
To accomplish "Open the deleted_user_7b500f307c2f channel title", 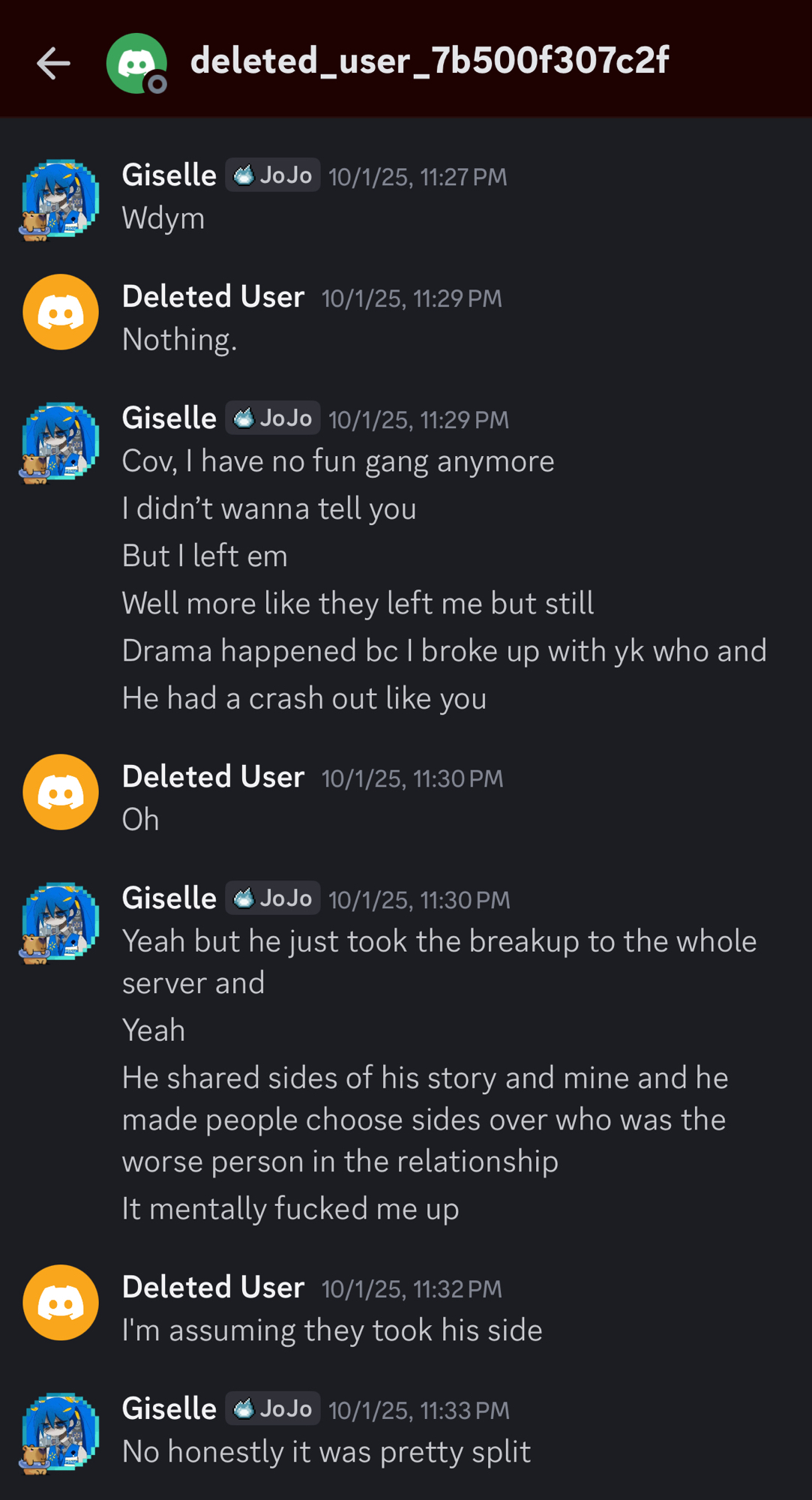I will pos(429,61).
